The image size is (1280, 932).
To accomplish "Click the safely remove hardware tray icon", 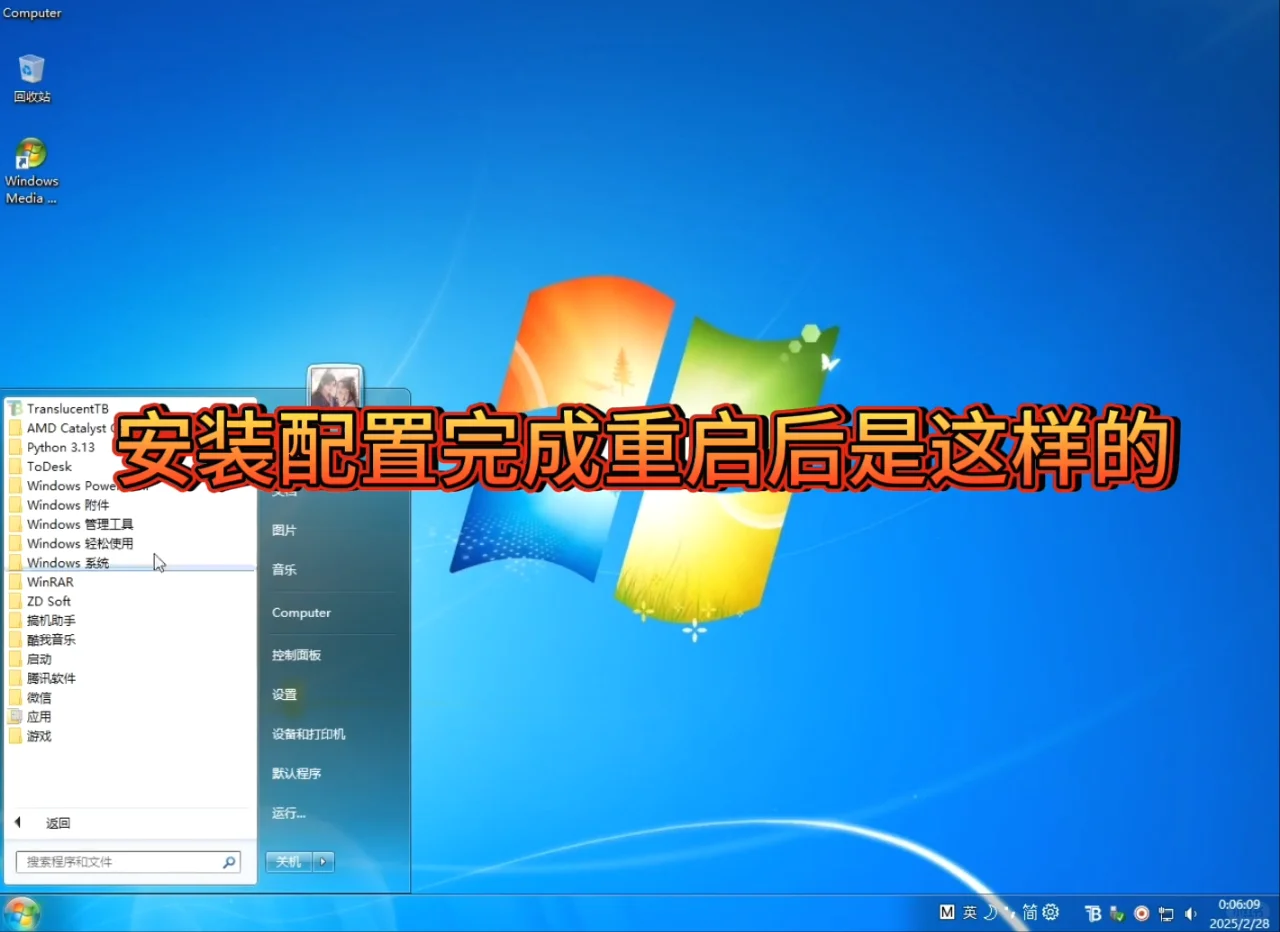I will point(1117,913).
